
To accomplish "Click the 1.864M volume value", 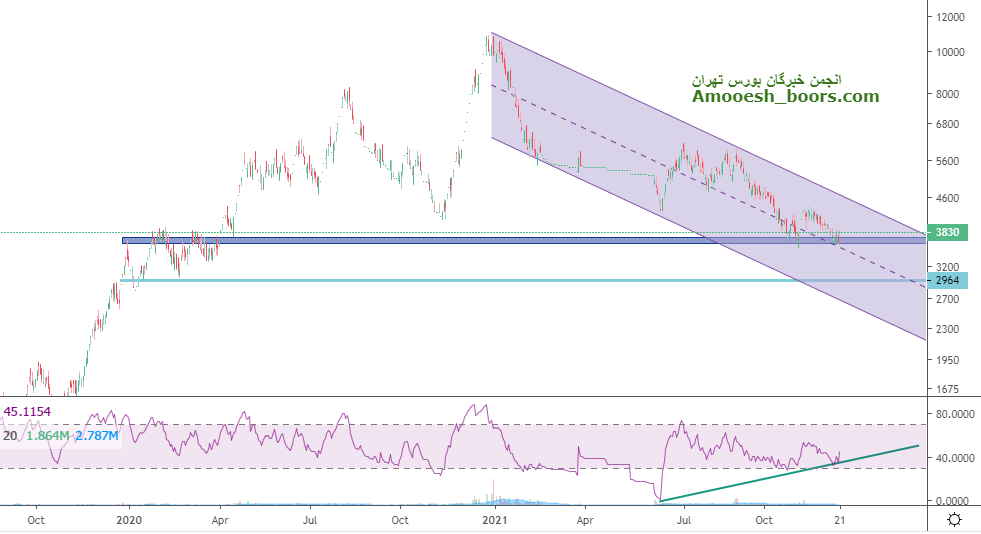I will point(49,436).
